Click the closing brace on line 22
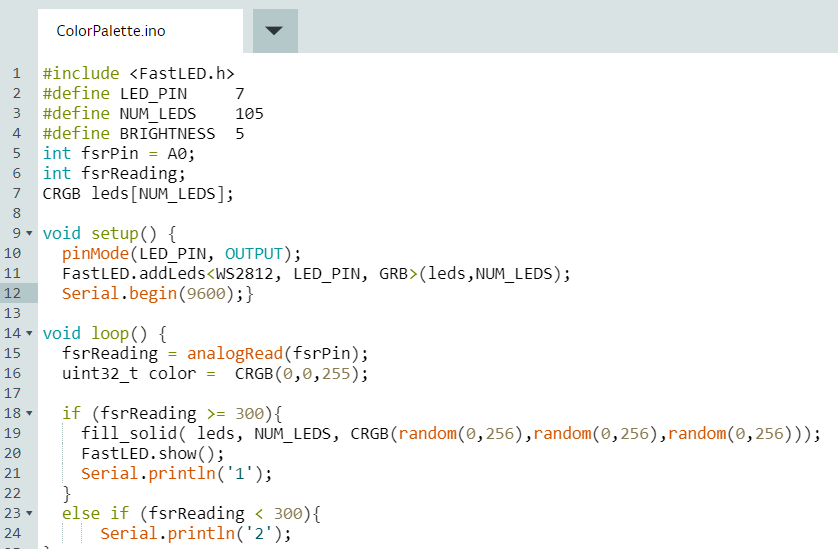 [67, 493]
